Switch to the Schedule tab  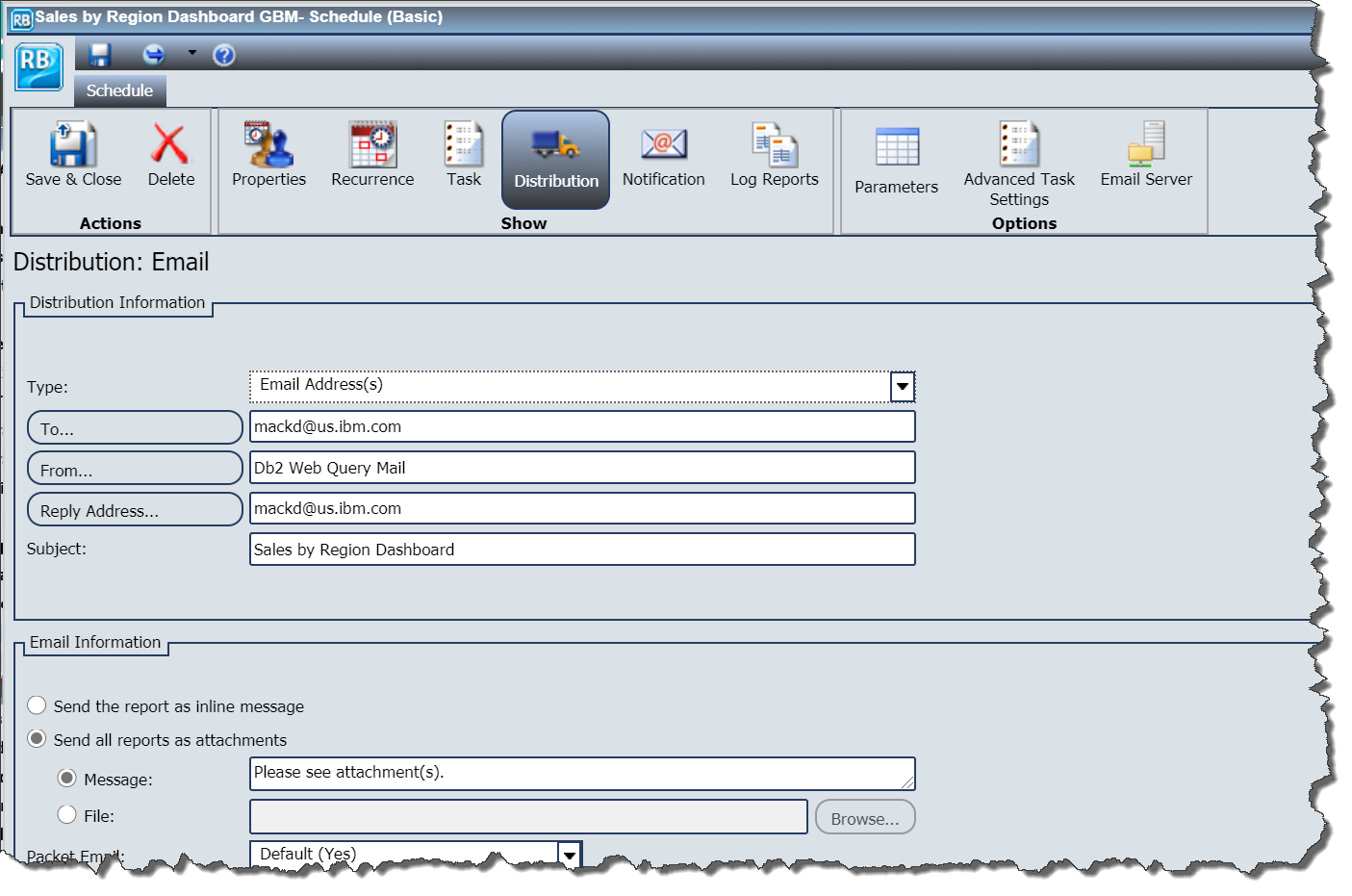tap(119, 90)
